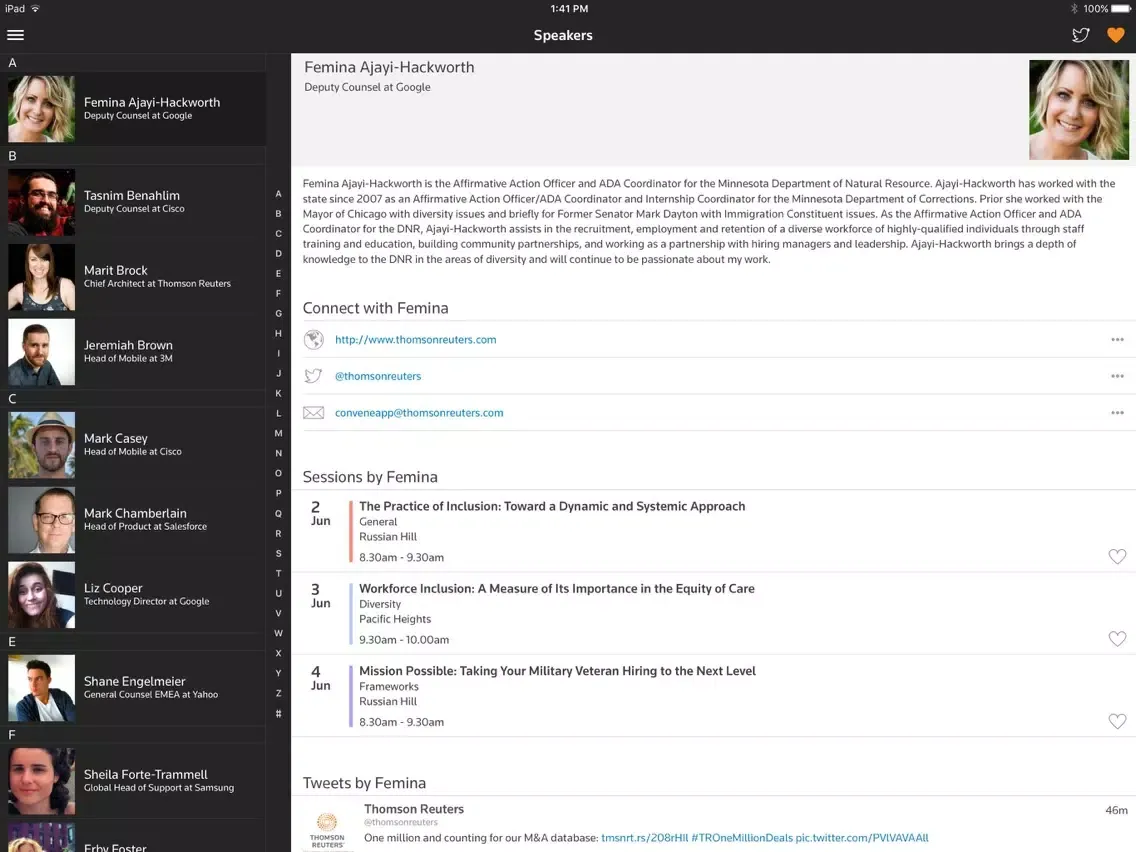Click the Twitter icon beside @thomsonreuters
1136x852 pixels.
click(314, 375)
